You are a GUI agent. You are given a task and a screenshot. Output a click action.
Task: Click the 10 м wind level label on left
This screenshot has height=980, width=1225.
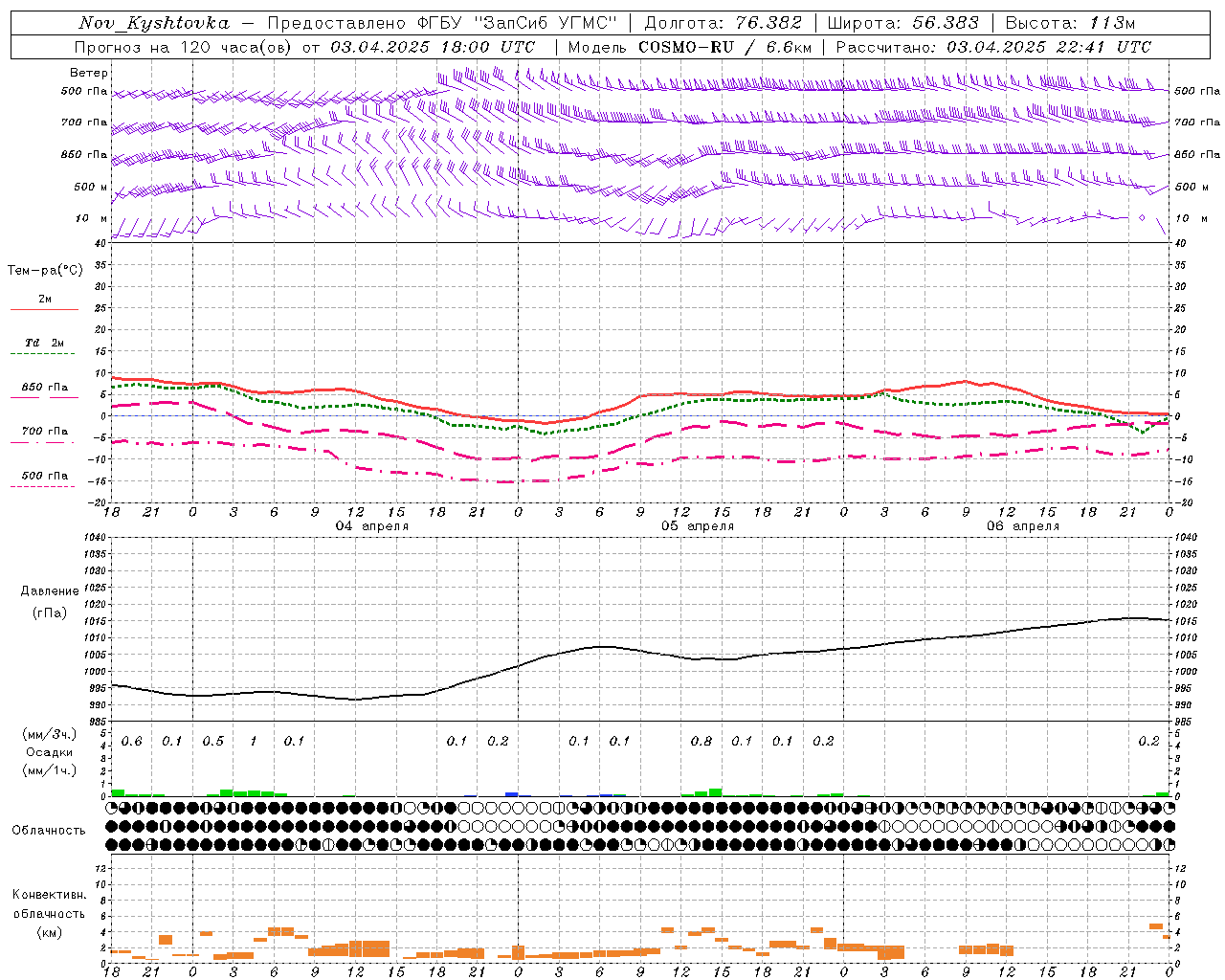[91, 218]
